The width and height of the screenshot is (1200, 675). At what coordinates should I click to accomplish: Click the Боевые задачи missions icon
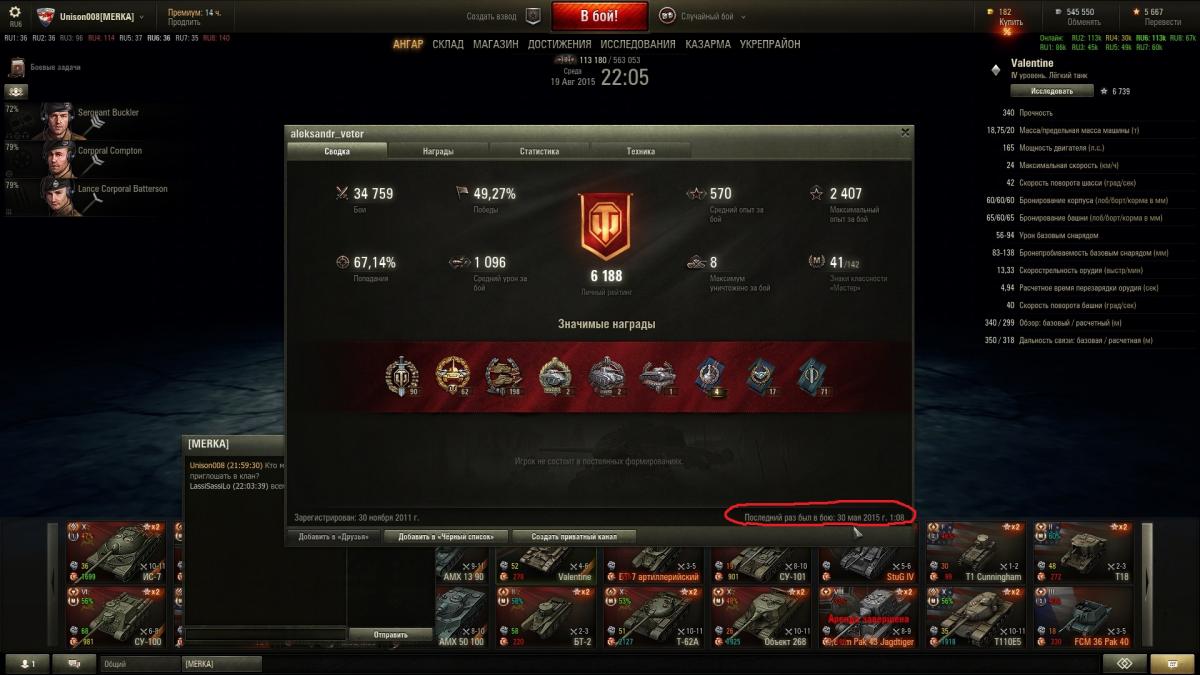pos(17,67)
